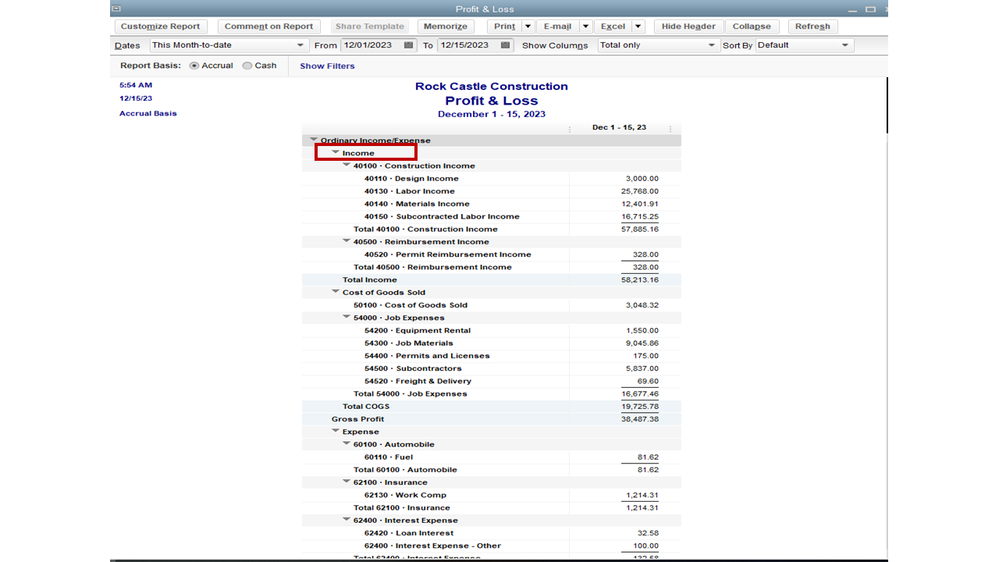Collapse the Income section
This screenshot has width=999, height=562.
335,152
